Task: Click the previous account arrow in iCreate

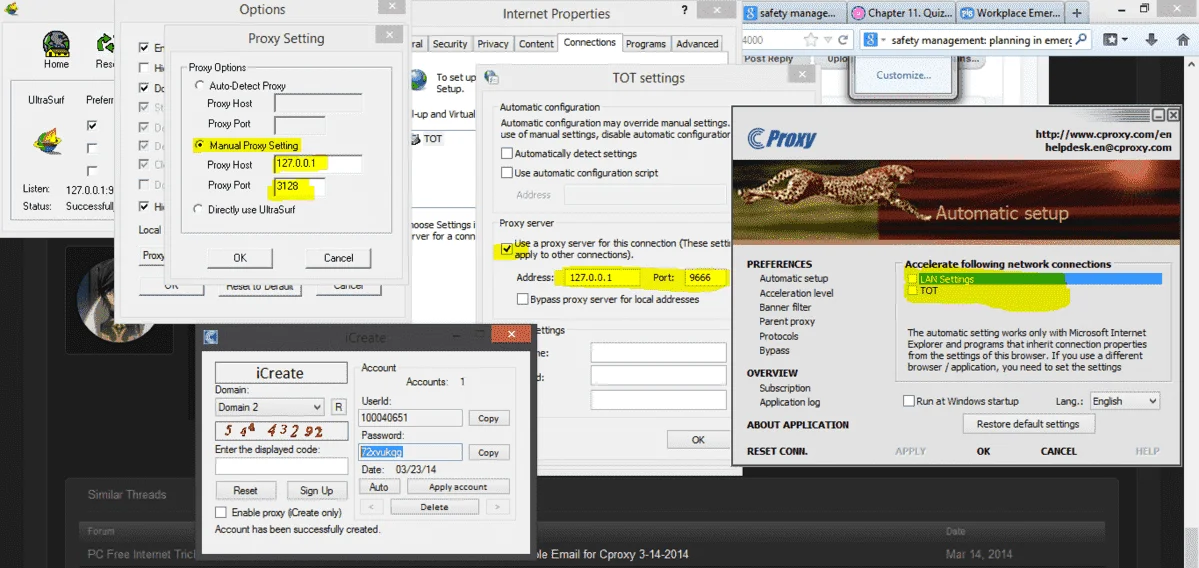Action: pos(371,507)
